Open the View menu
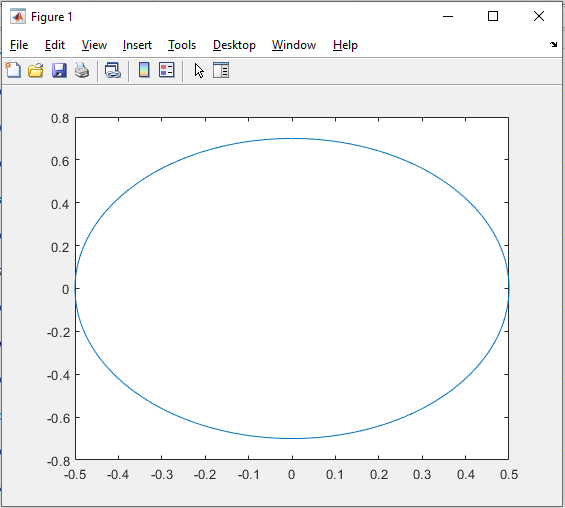The image size is (565, 508). (x=94, y=45)
